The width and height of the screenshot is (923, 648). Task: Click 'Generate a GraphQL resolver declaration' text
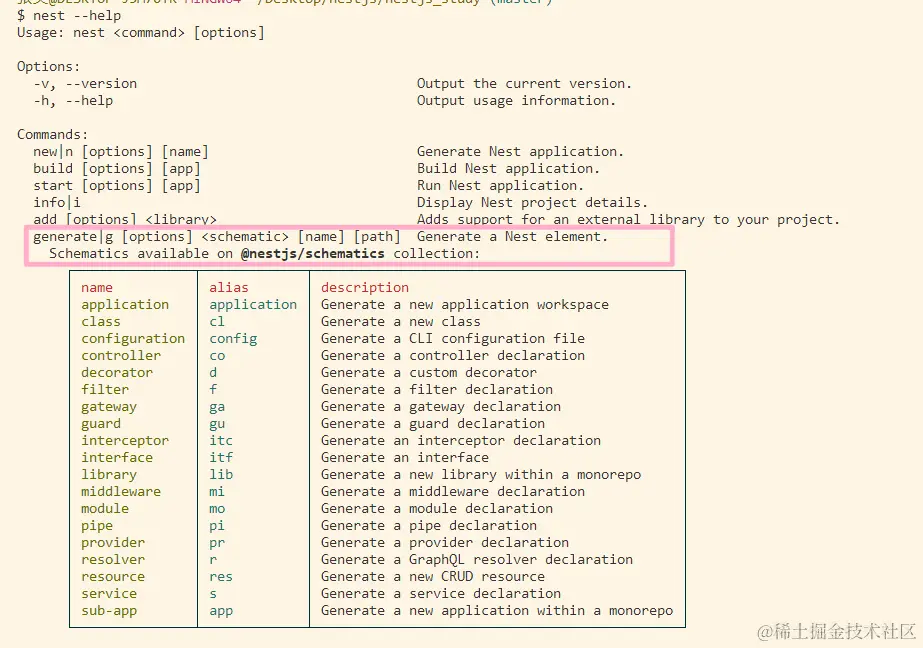(477, 560)
